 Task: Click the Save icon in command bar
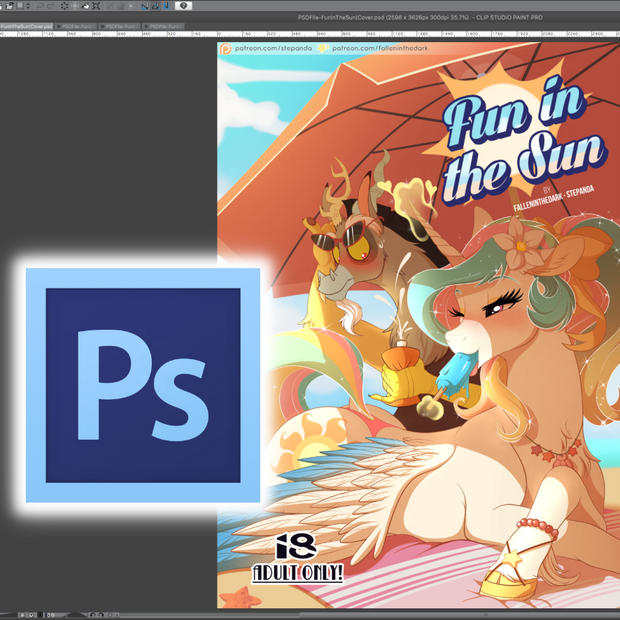[x=20, y=6]
